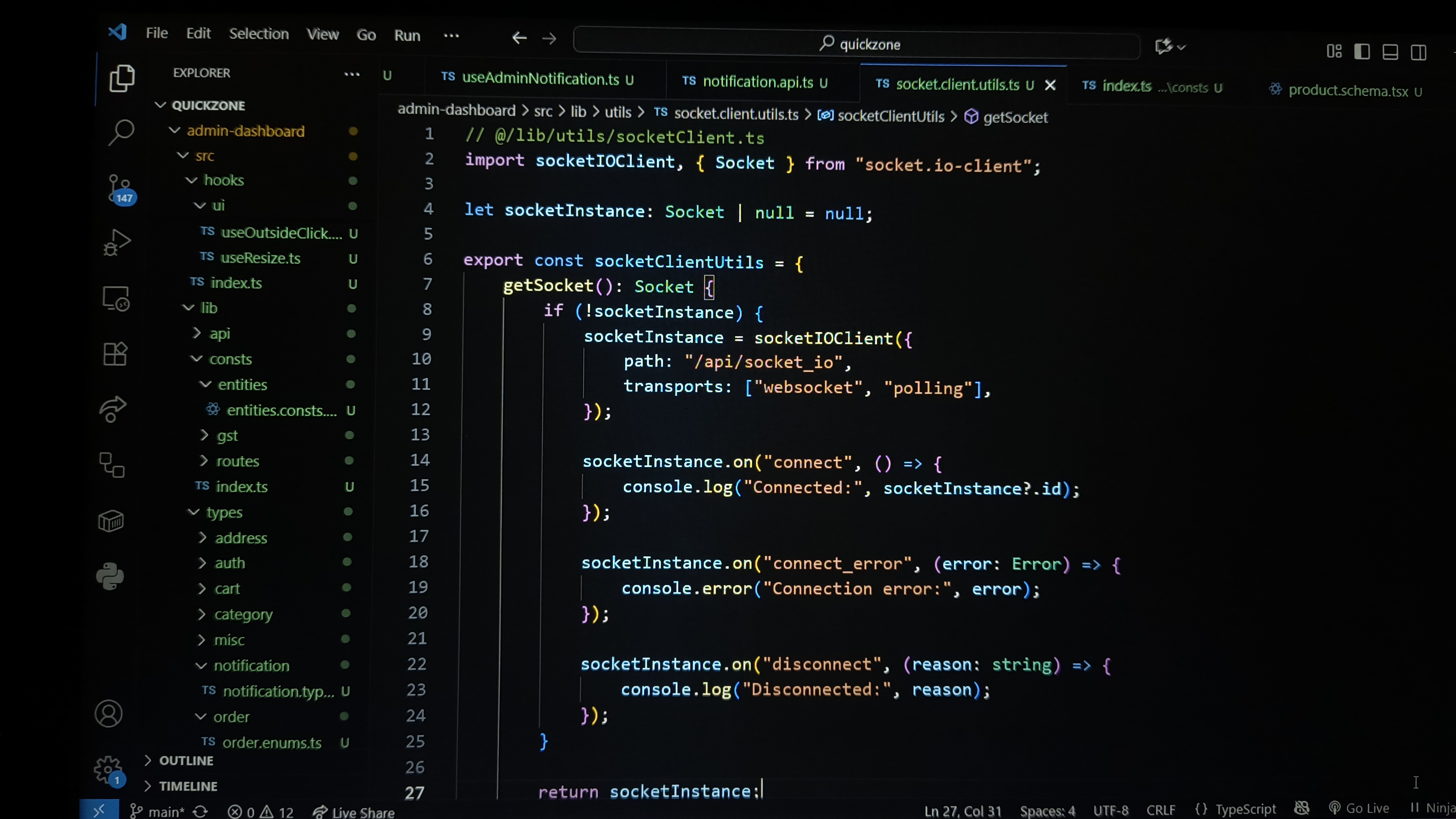Open useResize.ts in the explorer
The width and height of the screenshot is (1456, 819).
pyautogui.click(x=260, y=258)
